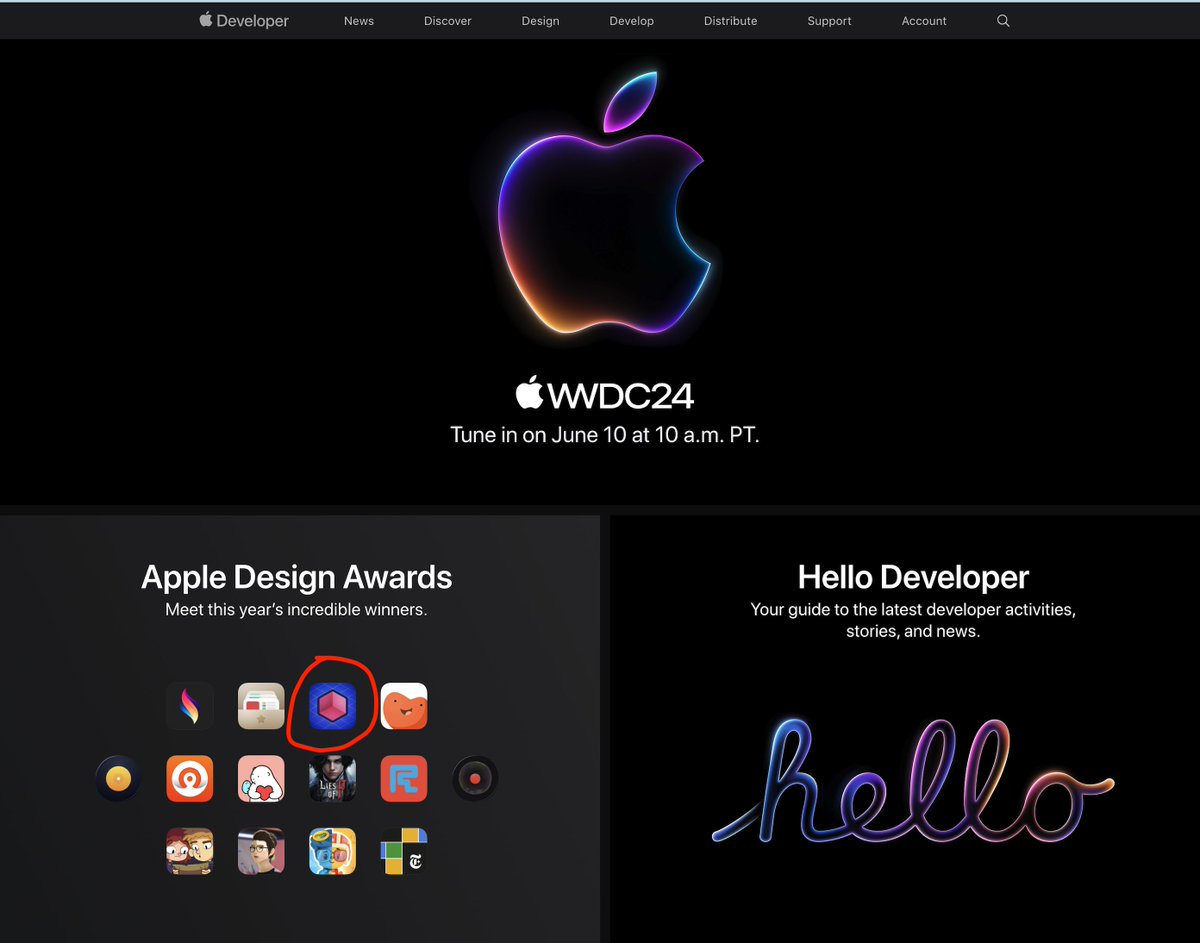1200x943 pixels.
Task: Open the Develop menu
Action: [x=632, y=21]
